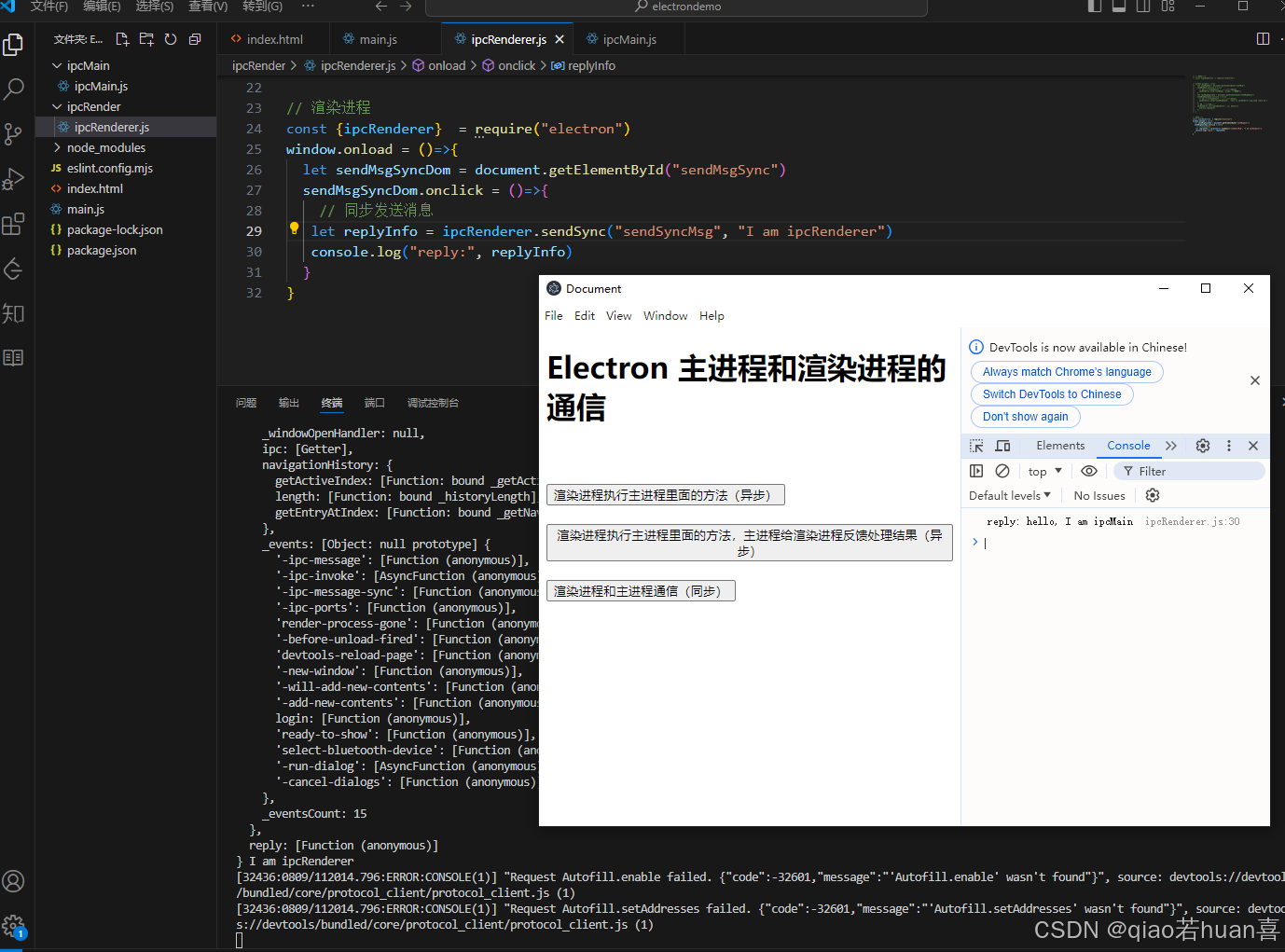This screenshot has width=1285, height=952.
Task: Open the Search view in activity bar
Action: 13,90
